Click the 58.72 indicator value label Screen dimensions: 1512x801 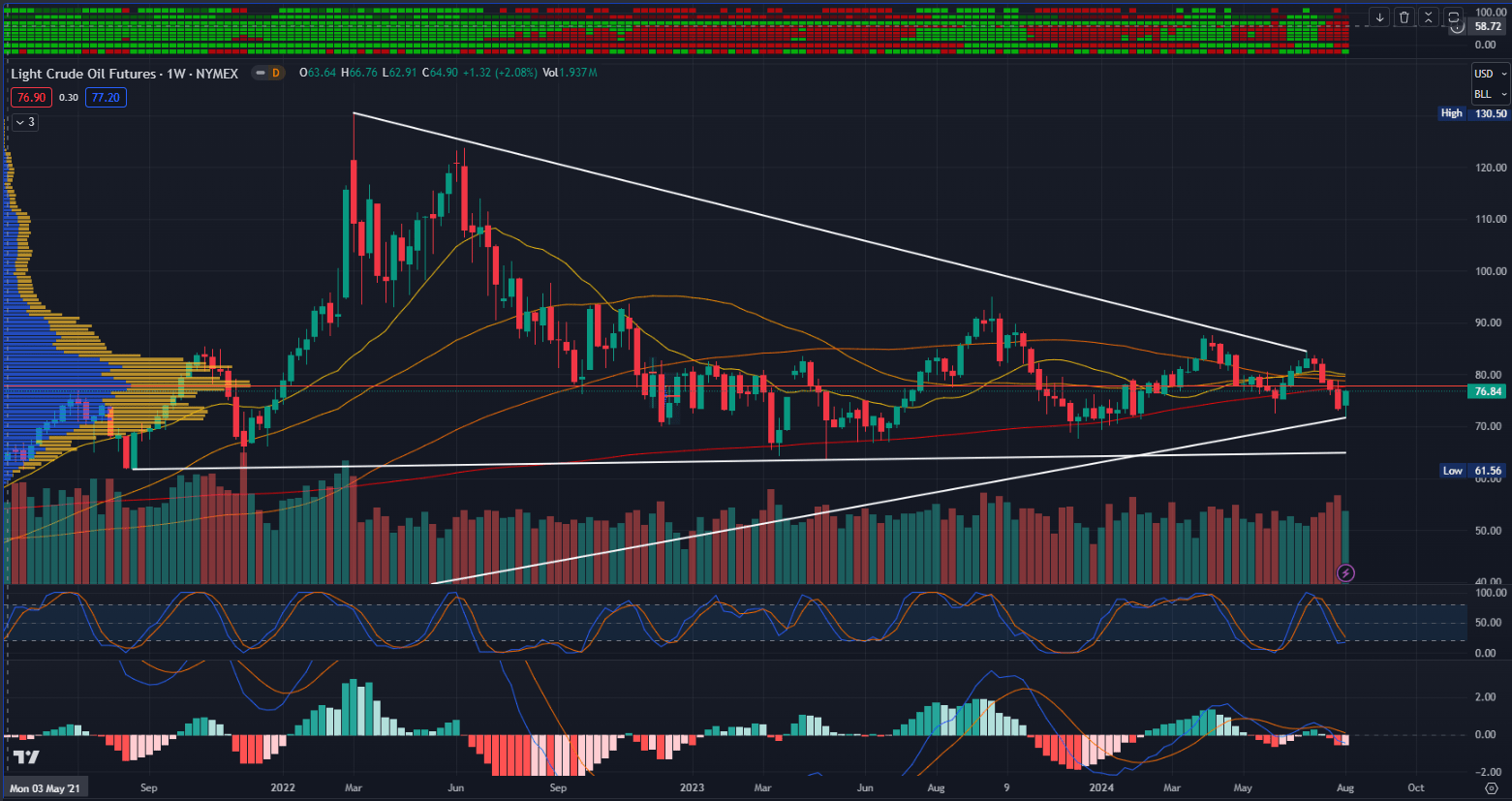tap(1488, 27)
